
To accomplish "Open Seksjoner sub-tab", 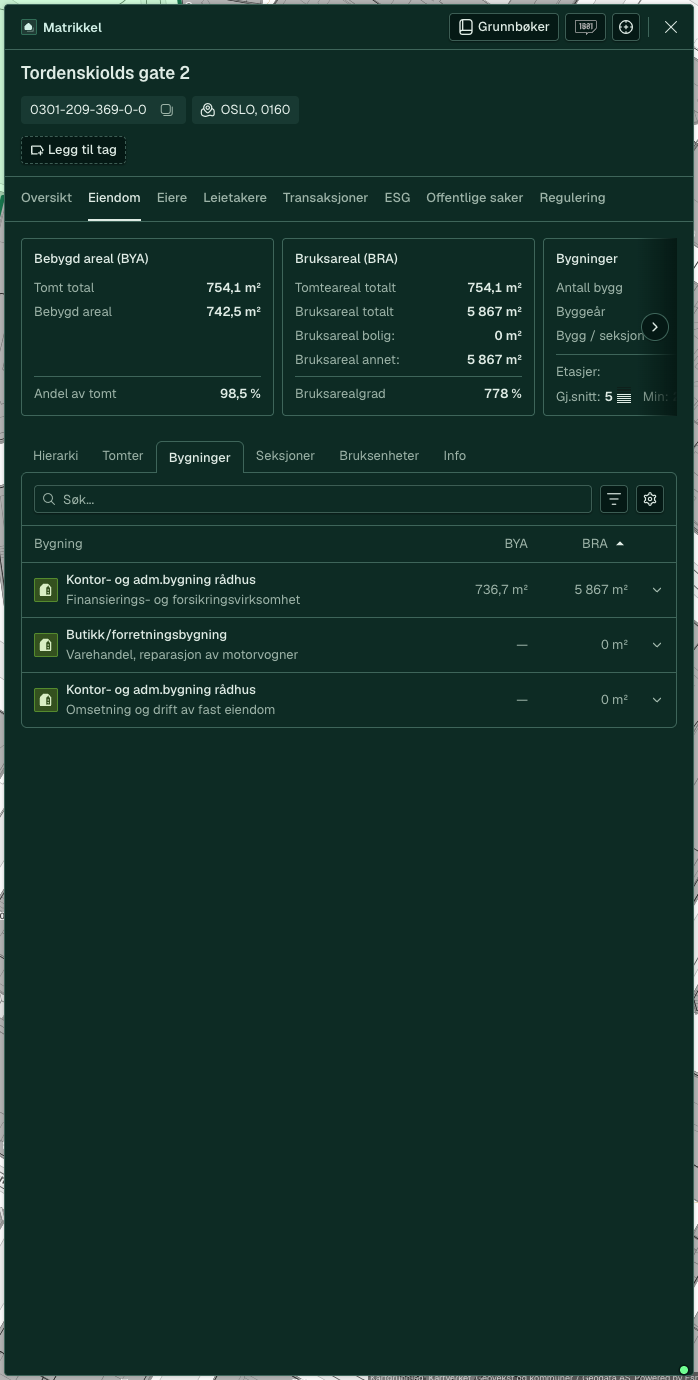I will (285, 456).
